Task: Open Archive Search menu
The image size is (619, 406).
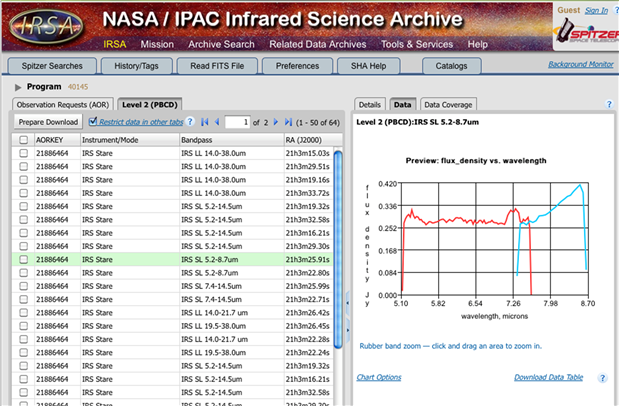Action: pyautogui.click(x=221, y=44)
